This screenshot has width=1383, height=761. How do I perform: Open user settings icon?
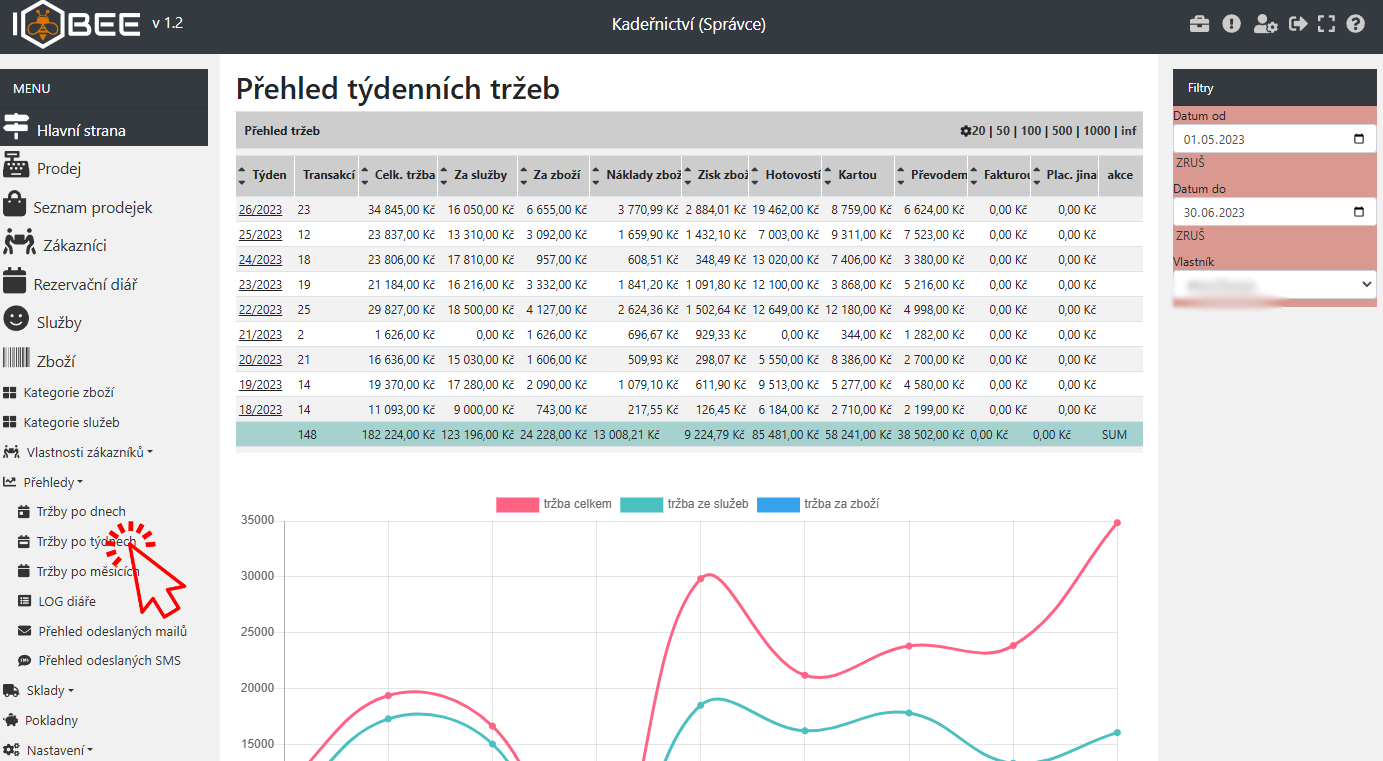point(1265,24)
